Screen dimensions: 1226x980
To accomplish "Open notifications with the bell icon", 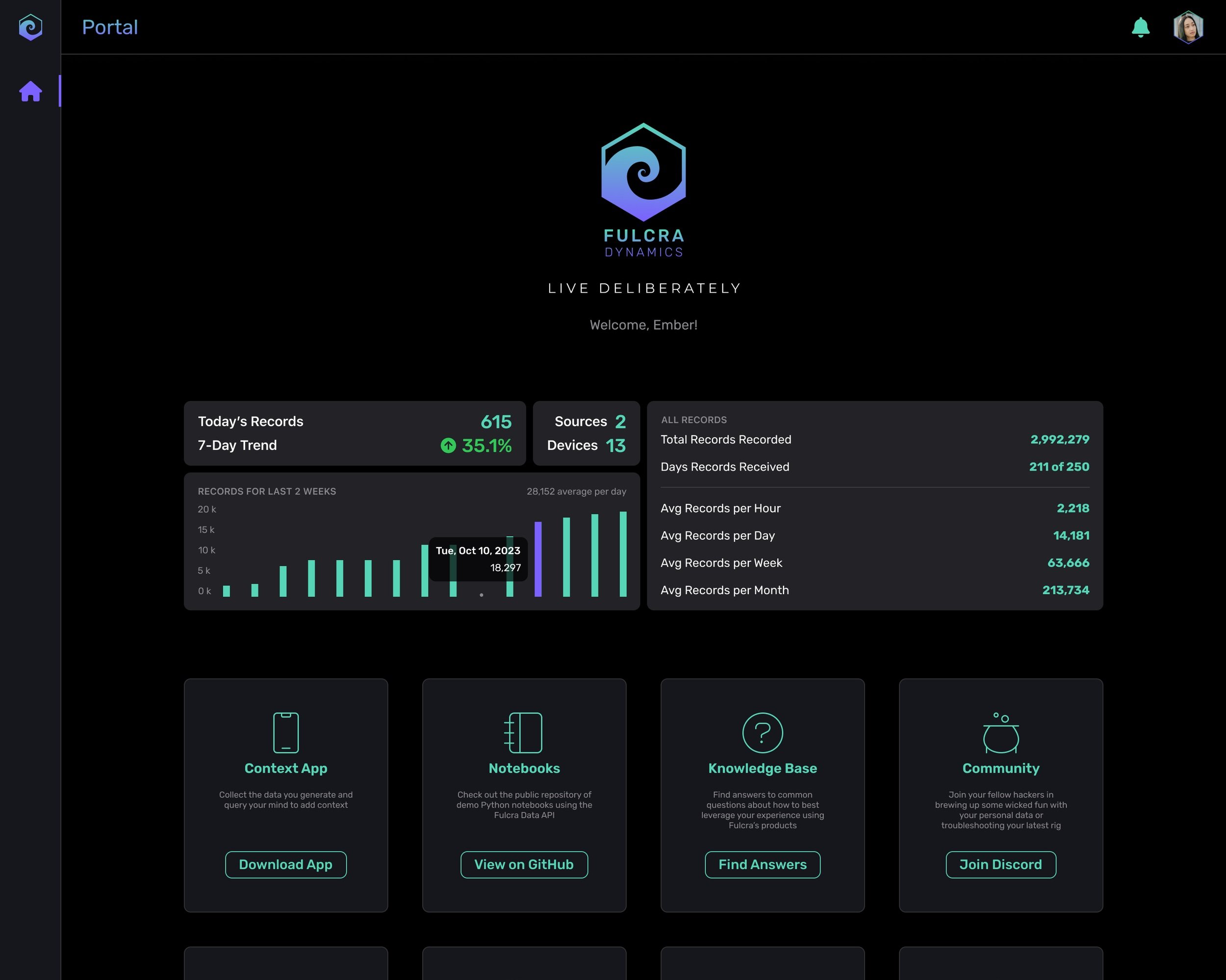I will point(1140,27).
